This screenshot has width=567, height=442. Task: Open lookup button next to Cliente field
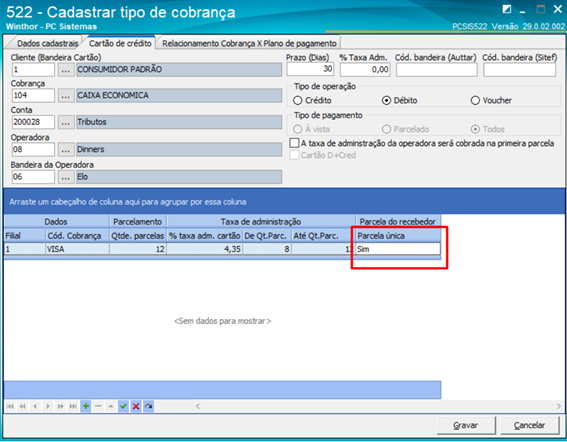pos(66,70)
